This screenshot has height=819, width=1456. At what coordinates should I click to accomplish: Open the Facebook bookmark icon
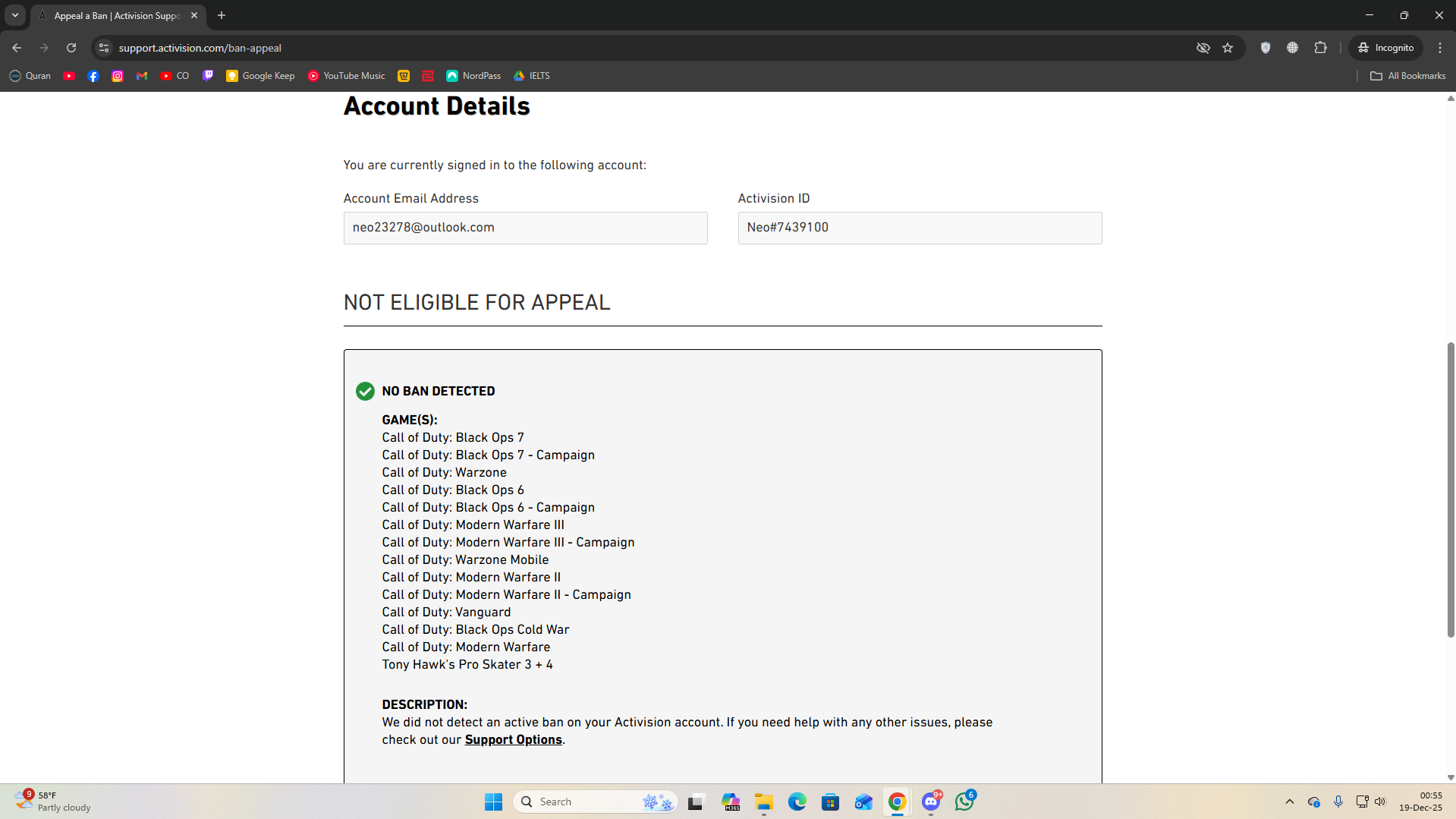point(93,76)
